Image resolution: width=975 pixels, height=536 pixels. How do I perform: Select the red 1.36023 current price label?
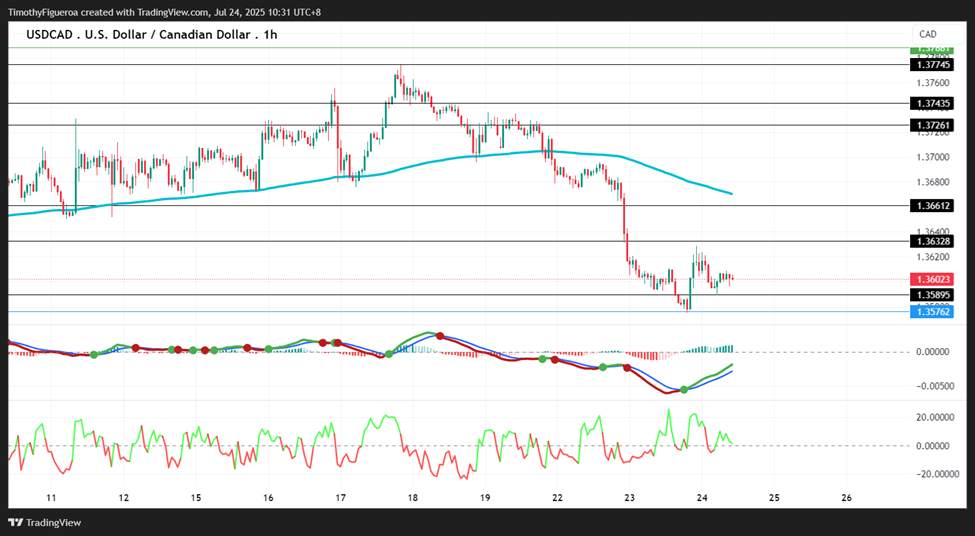(930, 280)
